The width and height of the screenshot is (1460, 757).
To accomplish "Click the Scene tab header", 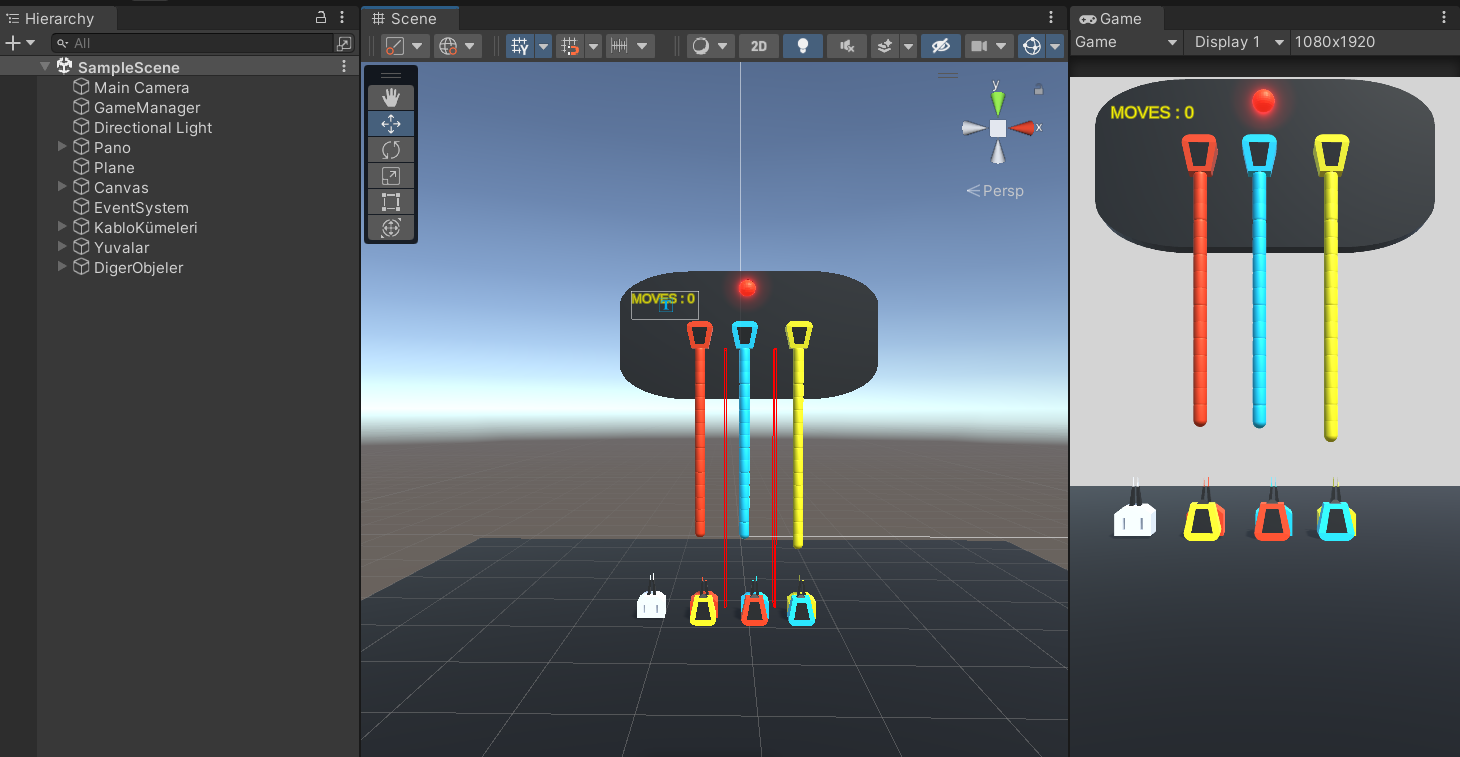I will coord(409,17).
